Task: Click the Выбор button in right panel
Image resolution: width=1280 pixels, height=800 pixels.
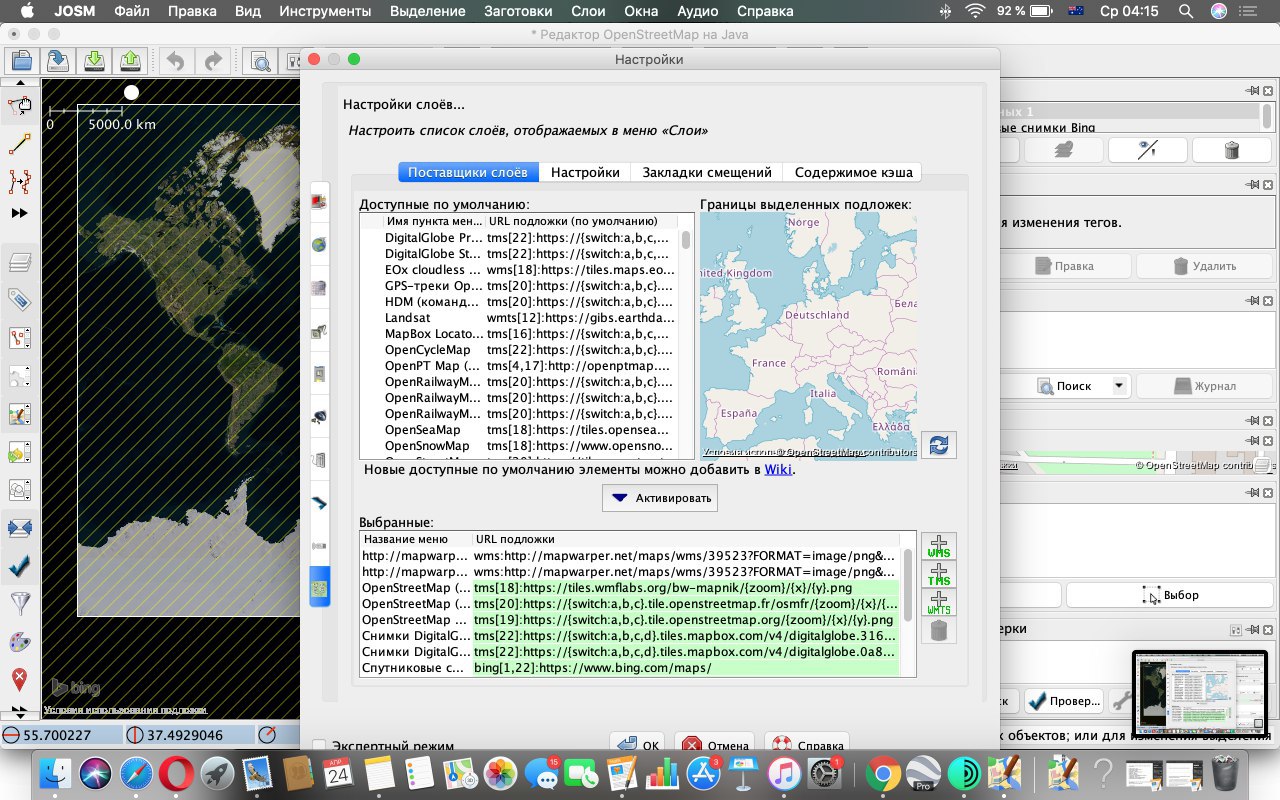Action: tap(1169, 595)
